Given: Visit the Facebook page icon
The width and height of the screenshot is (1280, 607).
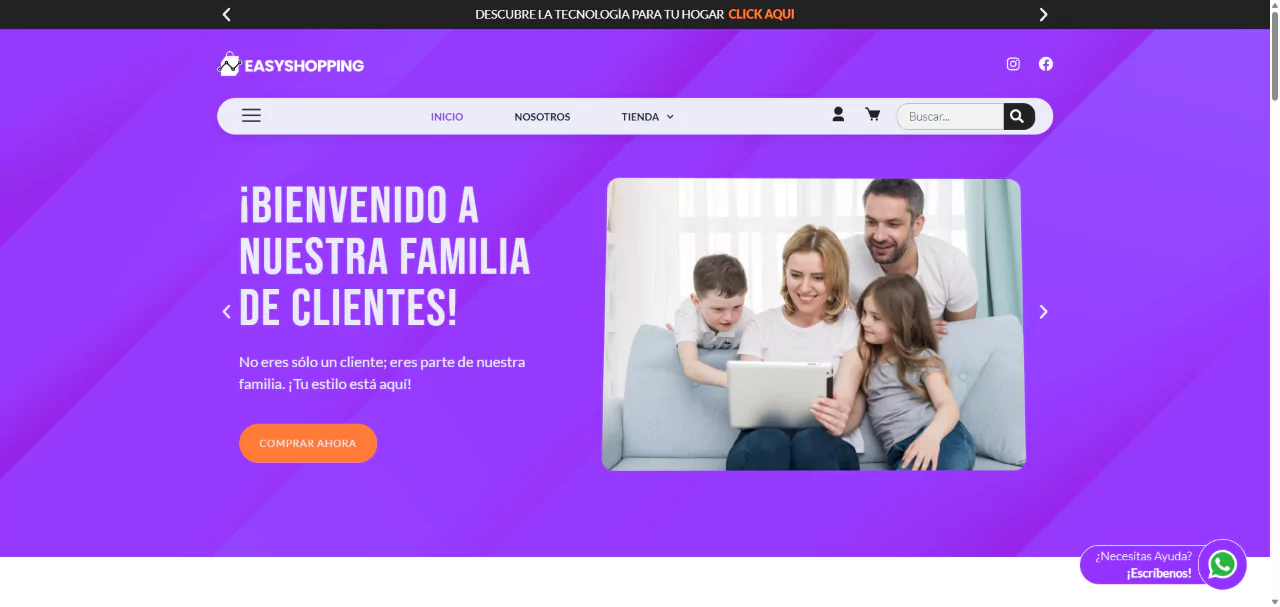Looking at the screenshot, I should pos(1046,64).
